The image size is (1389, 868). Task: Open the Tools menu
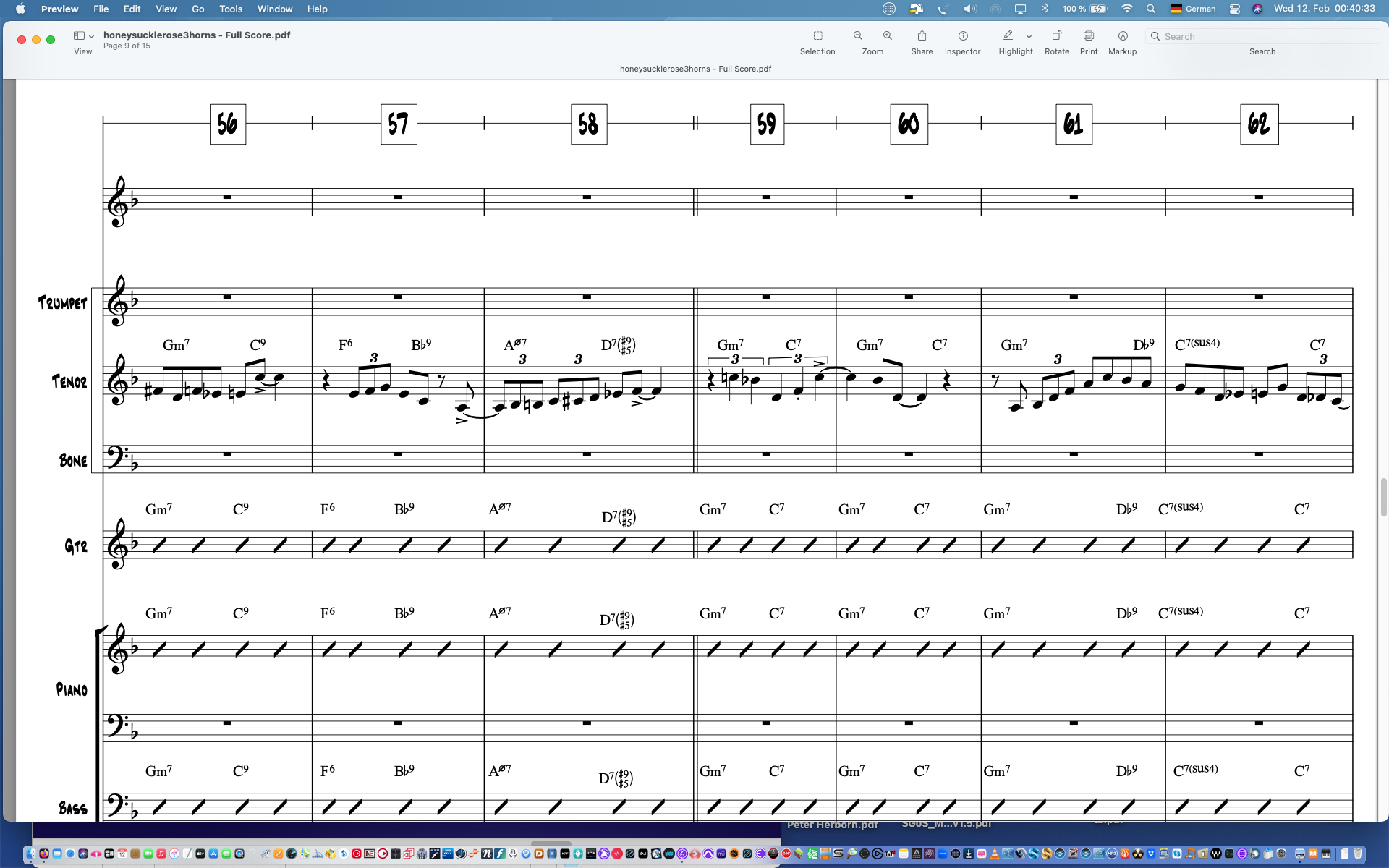[231, 9]
